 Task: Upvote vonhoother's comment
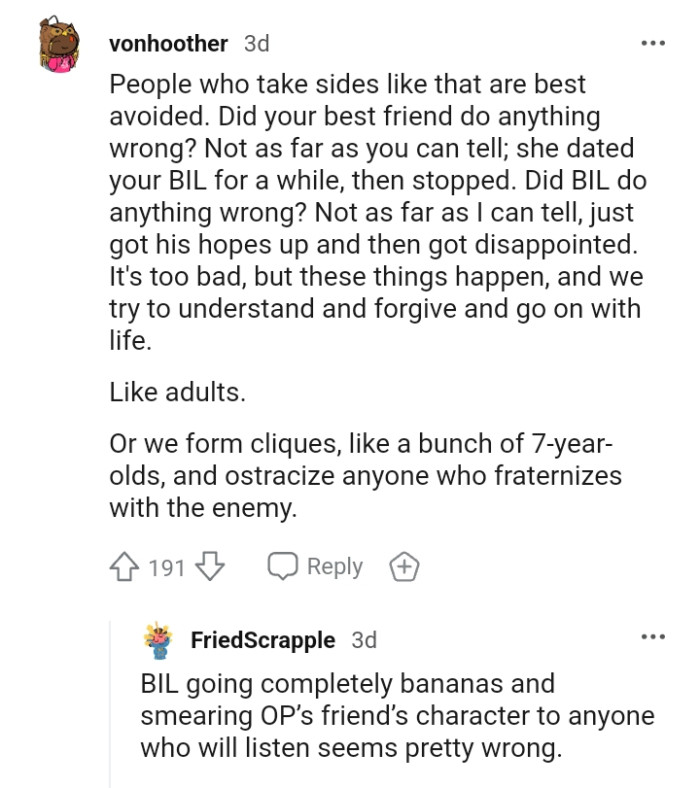(x=125, y=567)
